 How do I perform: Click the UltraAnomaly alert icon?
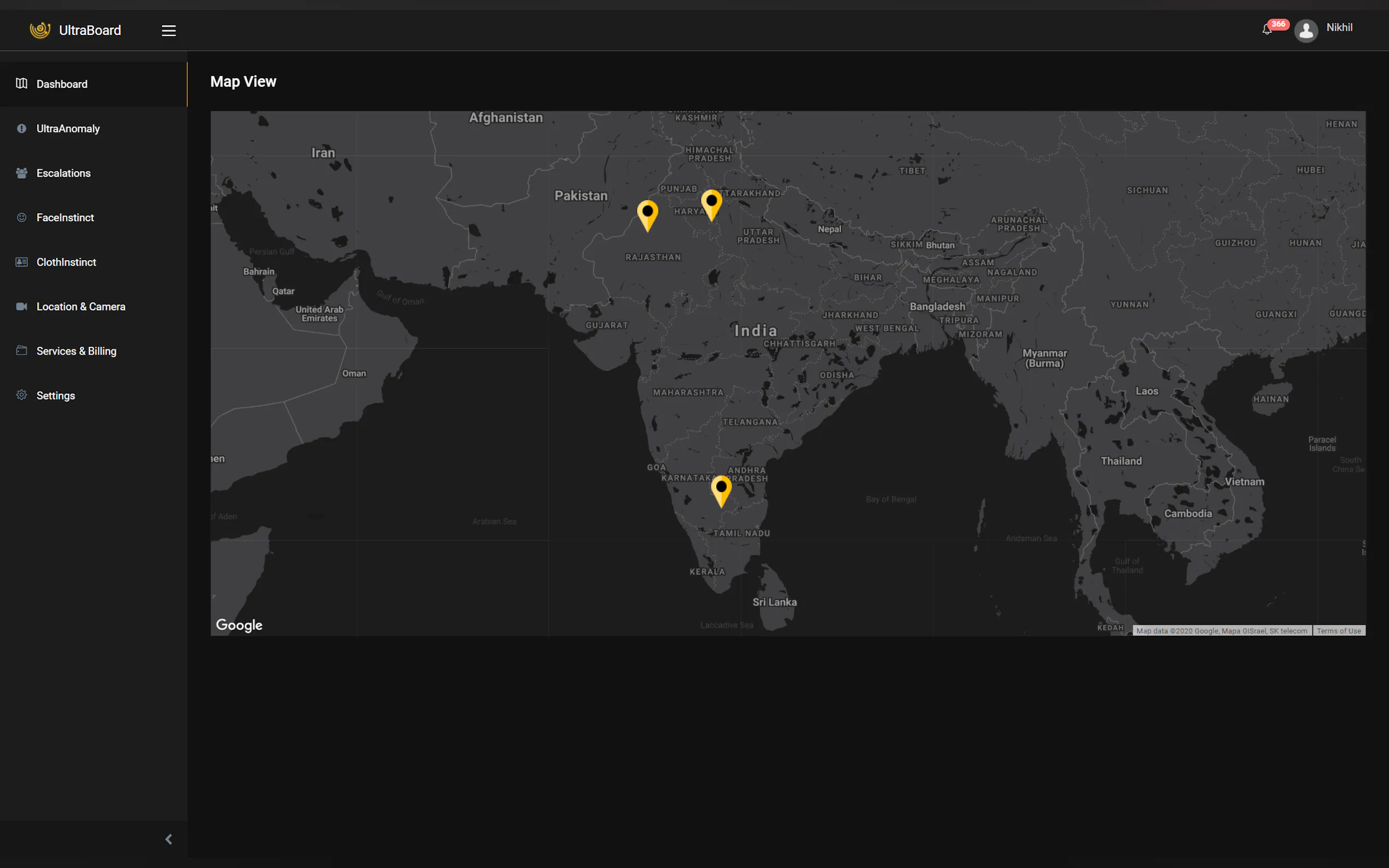click(x=21, y=128)
